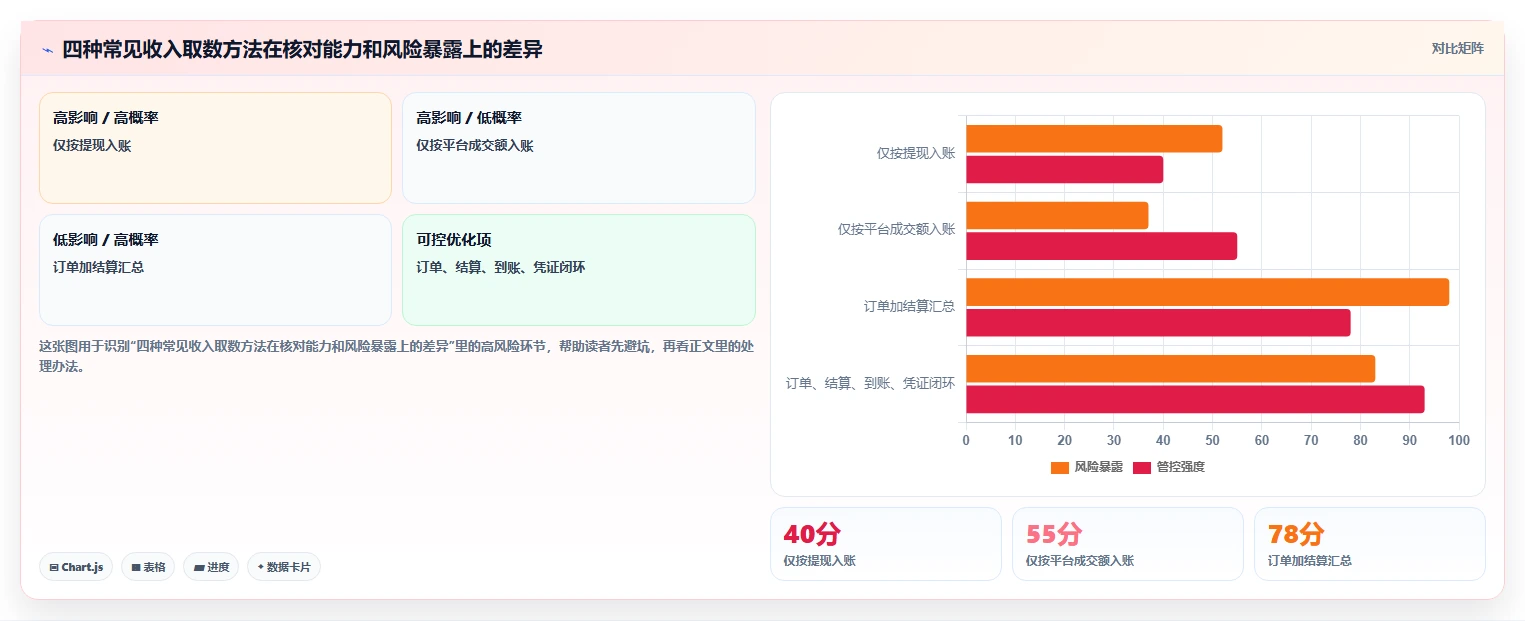The image size is (1525, 621).
Task: Click the 对比矩阵 badge in the header
Action: pyautogui.click(x=1457, y=48)
